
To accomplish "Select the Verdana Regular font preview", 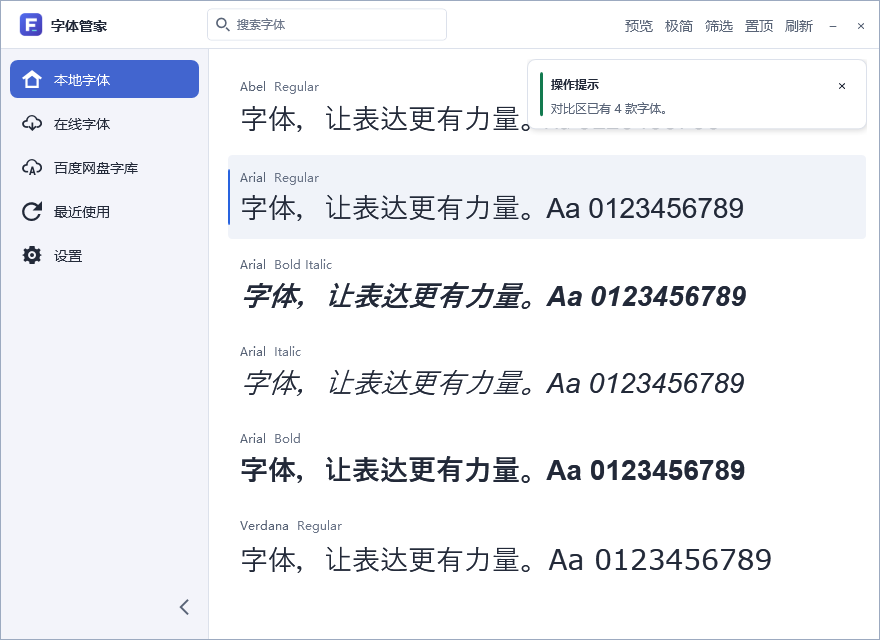I will [x=547, y=547].
